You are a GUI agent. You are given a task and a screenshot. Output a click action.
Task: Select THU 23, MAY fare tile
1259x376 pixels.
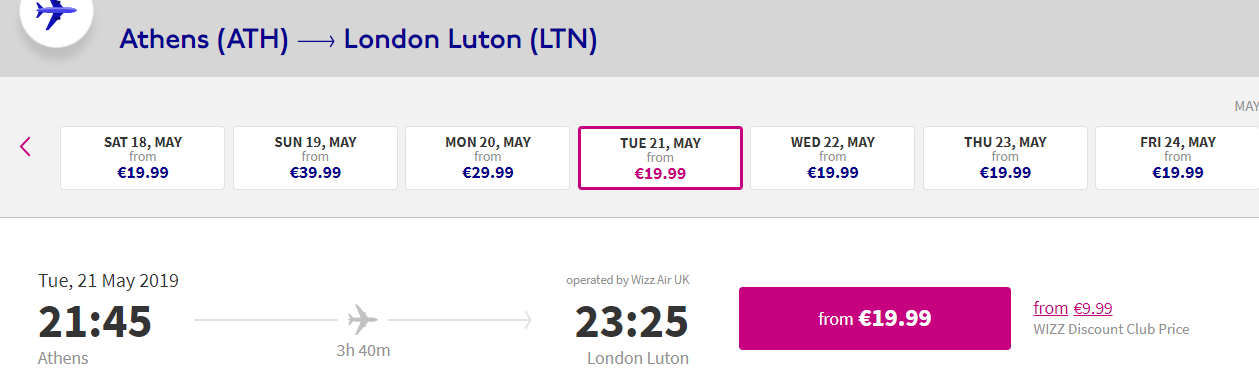1005,158
